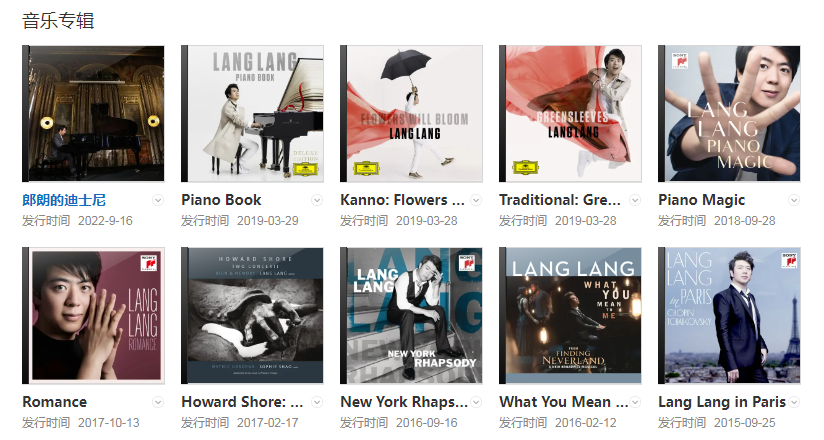Click the 郎朗的迪士尼 album title link
Screen dimensions: 824x440
pos(64,200)
